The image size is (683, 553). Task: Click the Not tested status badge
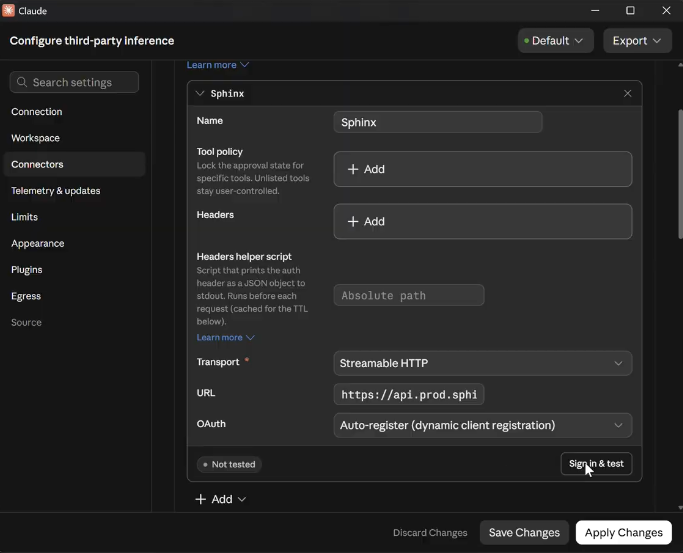click(x=229, y=464)
